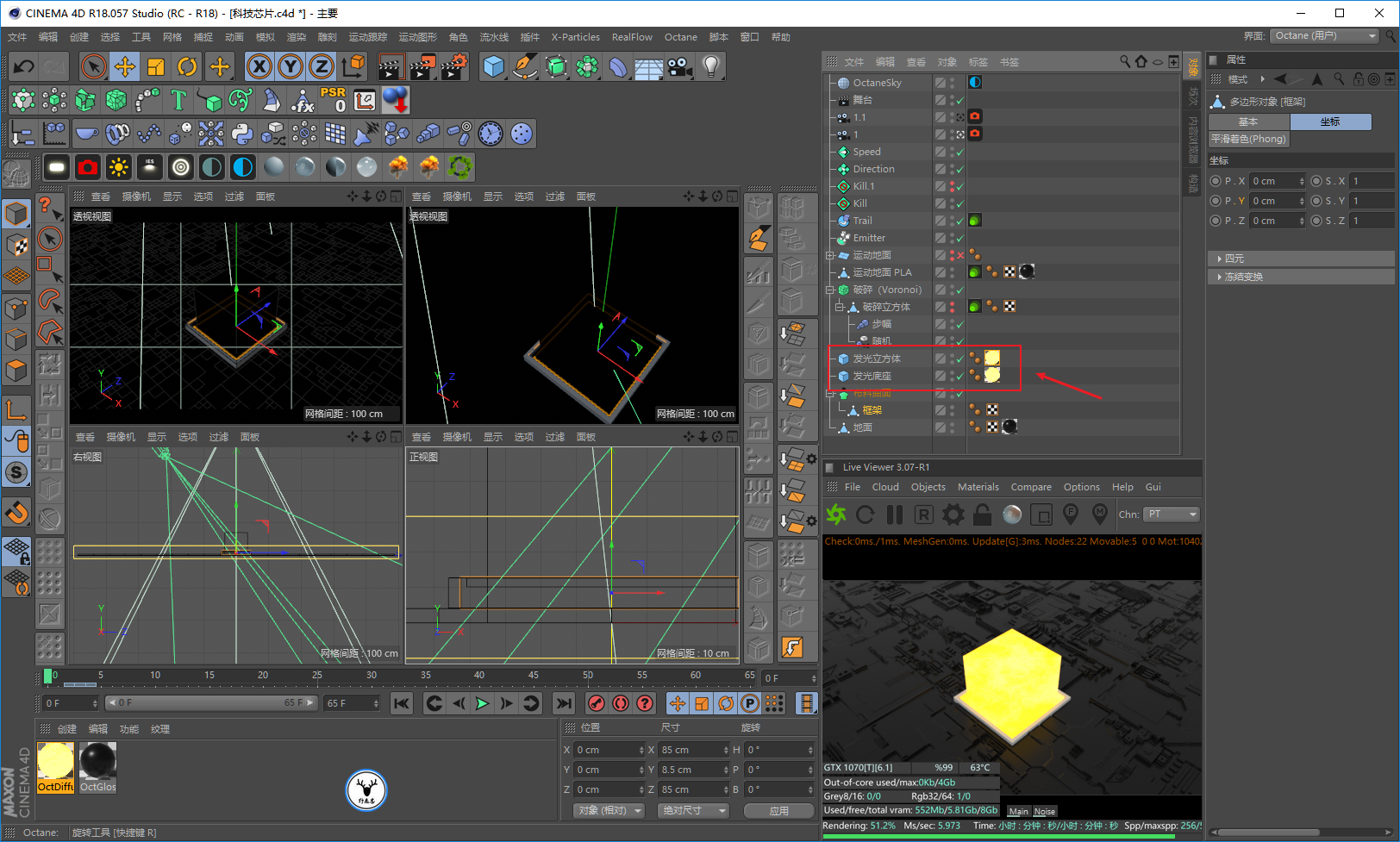Open Live Viewer settings gear icon
The image size is (1400, 842).
click(953, 515)
